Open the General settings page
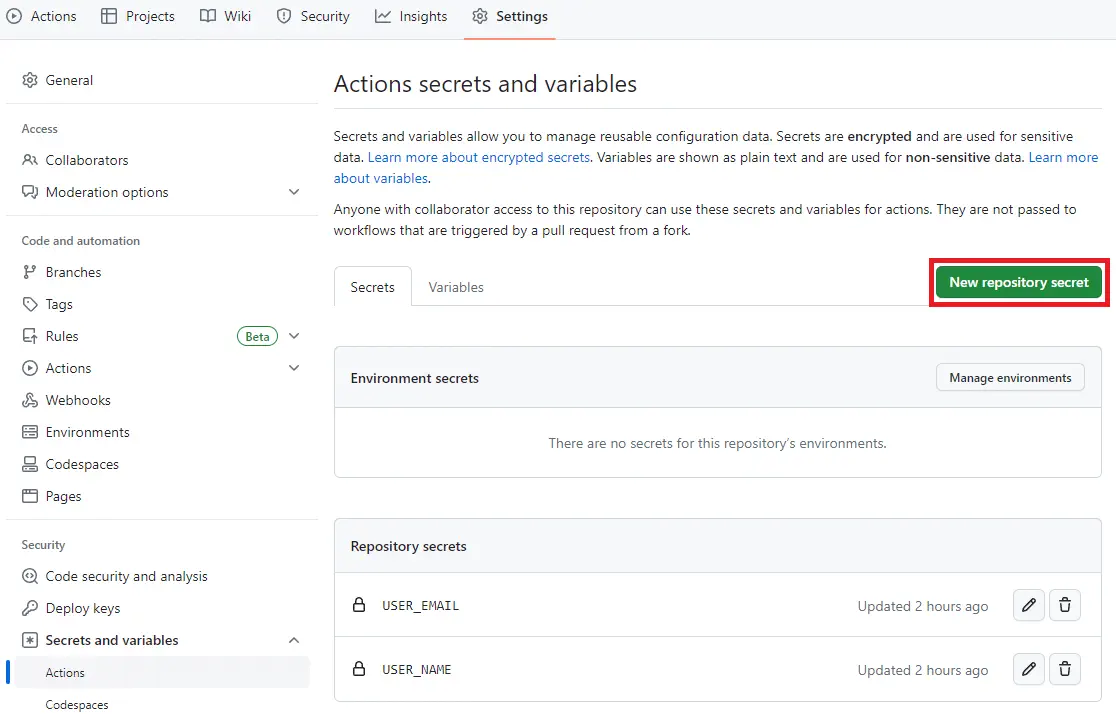This screenshot has height=714, width=1116. point(69,80)
